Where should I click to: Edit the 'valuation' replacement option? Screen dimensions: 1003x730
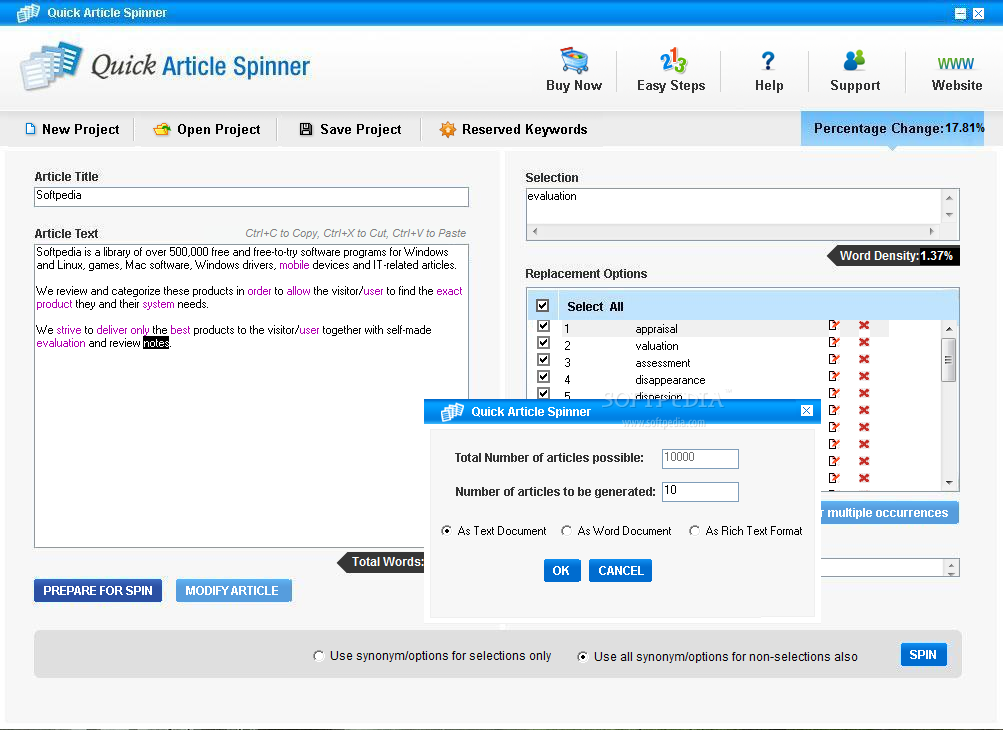[x=833, y=342]
